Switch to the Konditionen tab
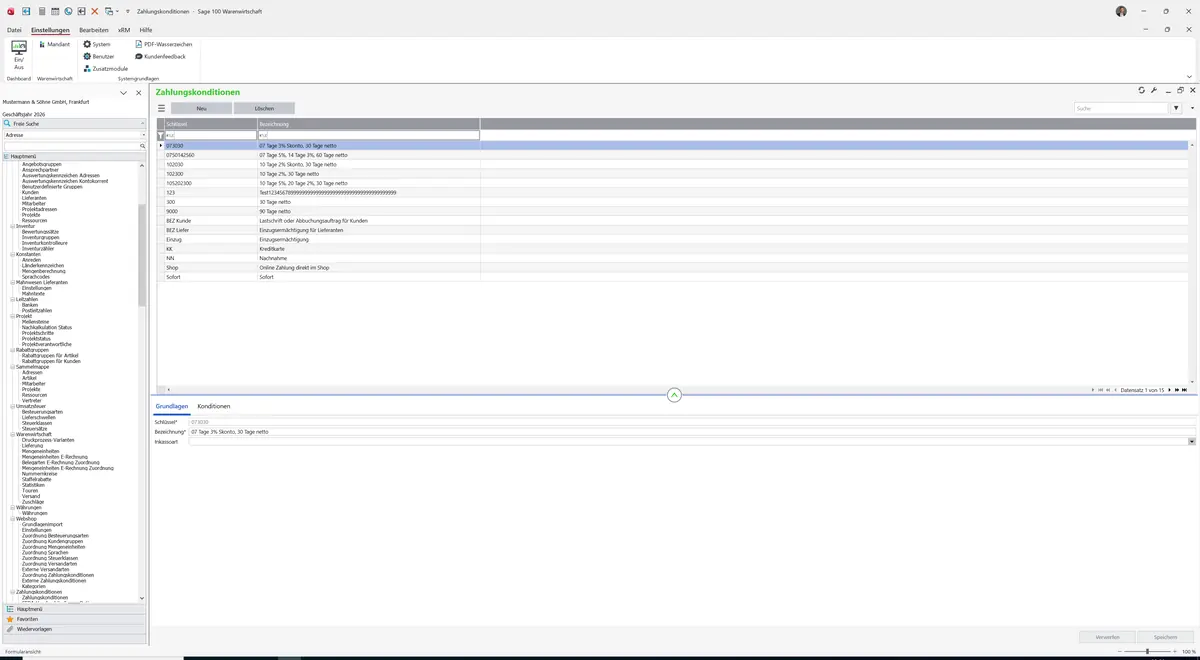Screen dimensions: 1200x660 tap(214, 406)
